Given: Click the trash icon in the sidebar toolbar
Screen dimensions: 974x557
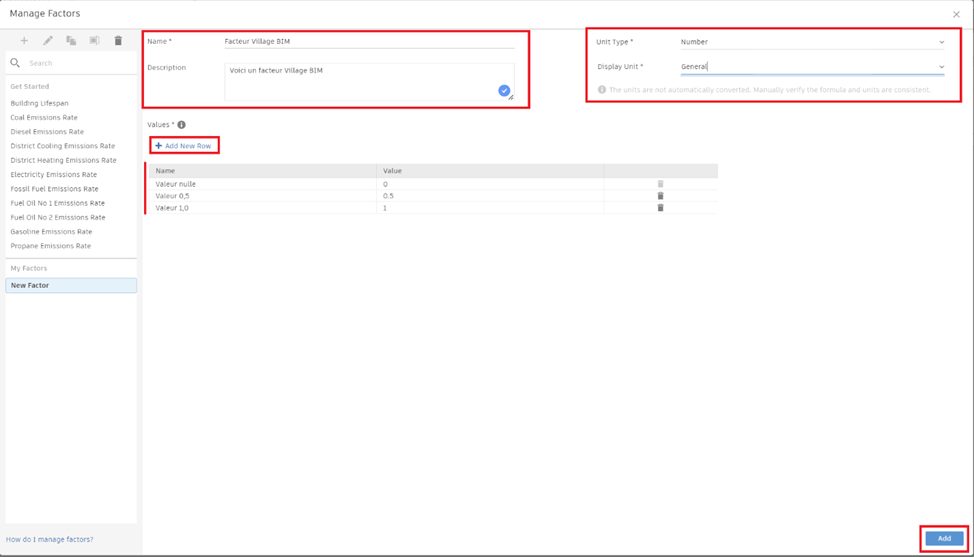Looking at the screenshot, I should pos(118,41).
